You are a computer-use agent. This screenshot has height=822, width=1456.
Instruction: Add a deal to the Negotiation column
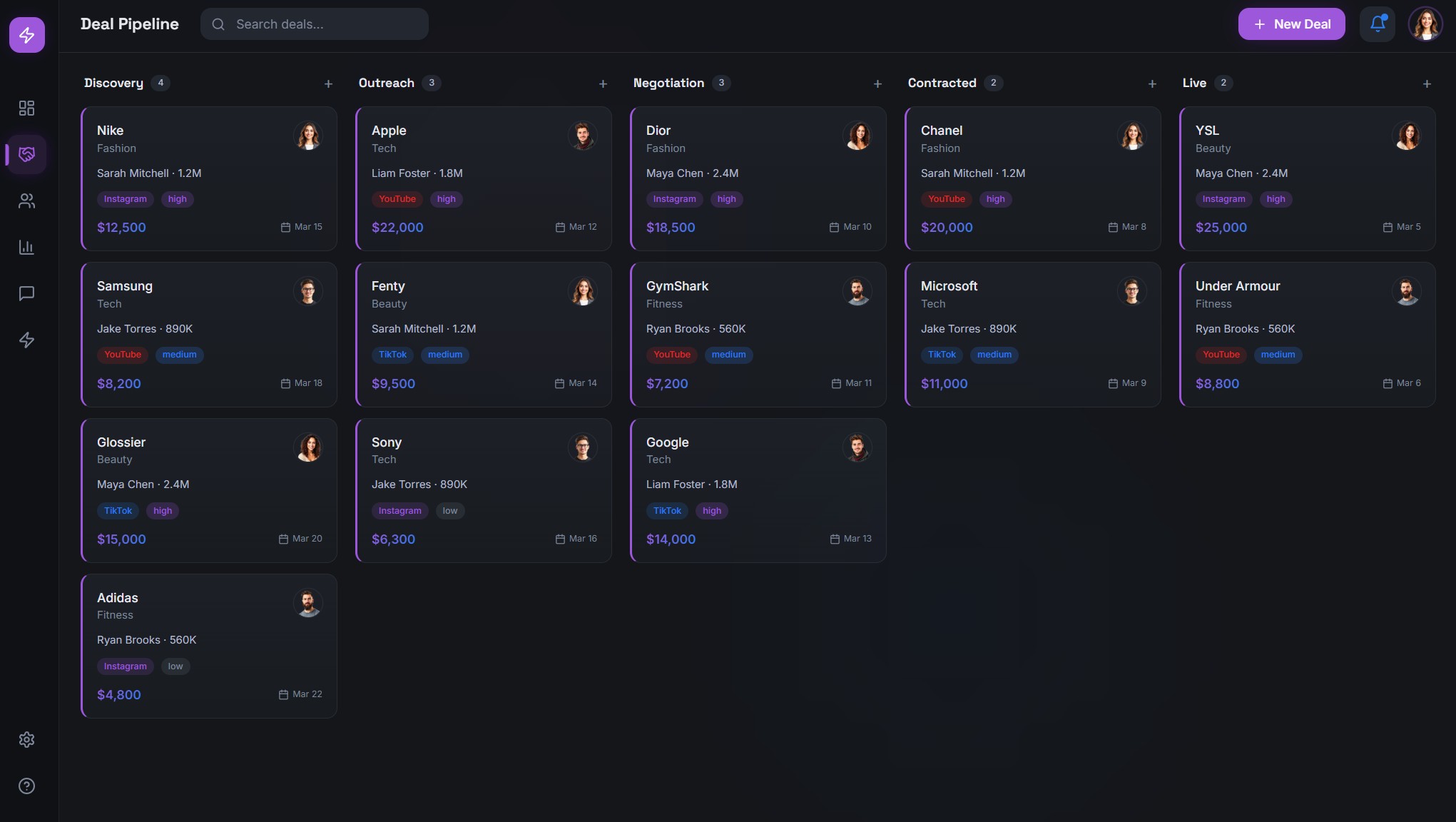tap(877, 83)
